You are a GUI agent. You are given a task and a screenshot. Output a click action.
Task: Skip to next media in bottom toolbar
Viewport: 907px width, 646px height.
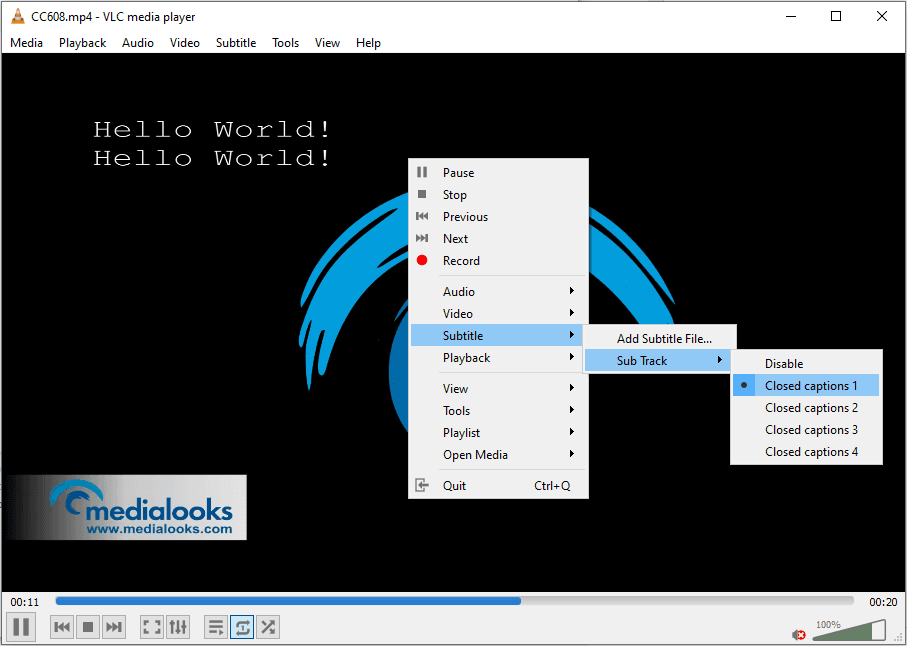click(x=114, y=627)
